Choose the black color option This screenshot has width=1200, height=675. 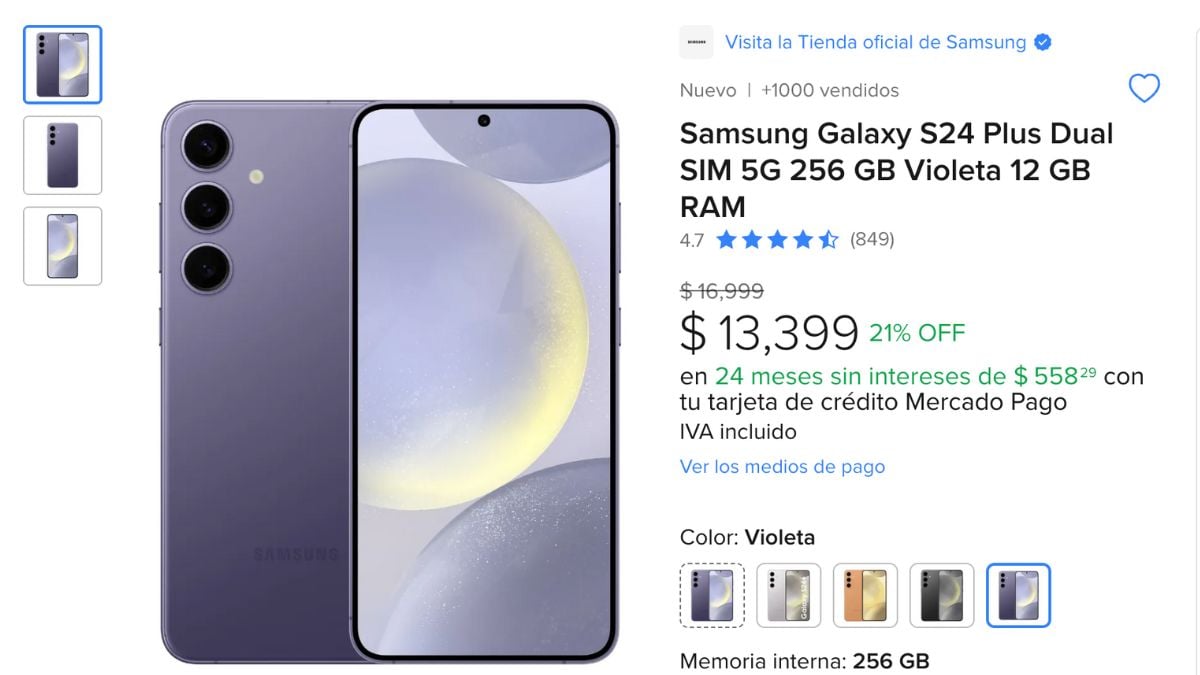tap(942, 595)
